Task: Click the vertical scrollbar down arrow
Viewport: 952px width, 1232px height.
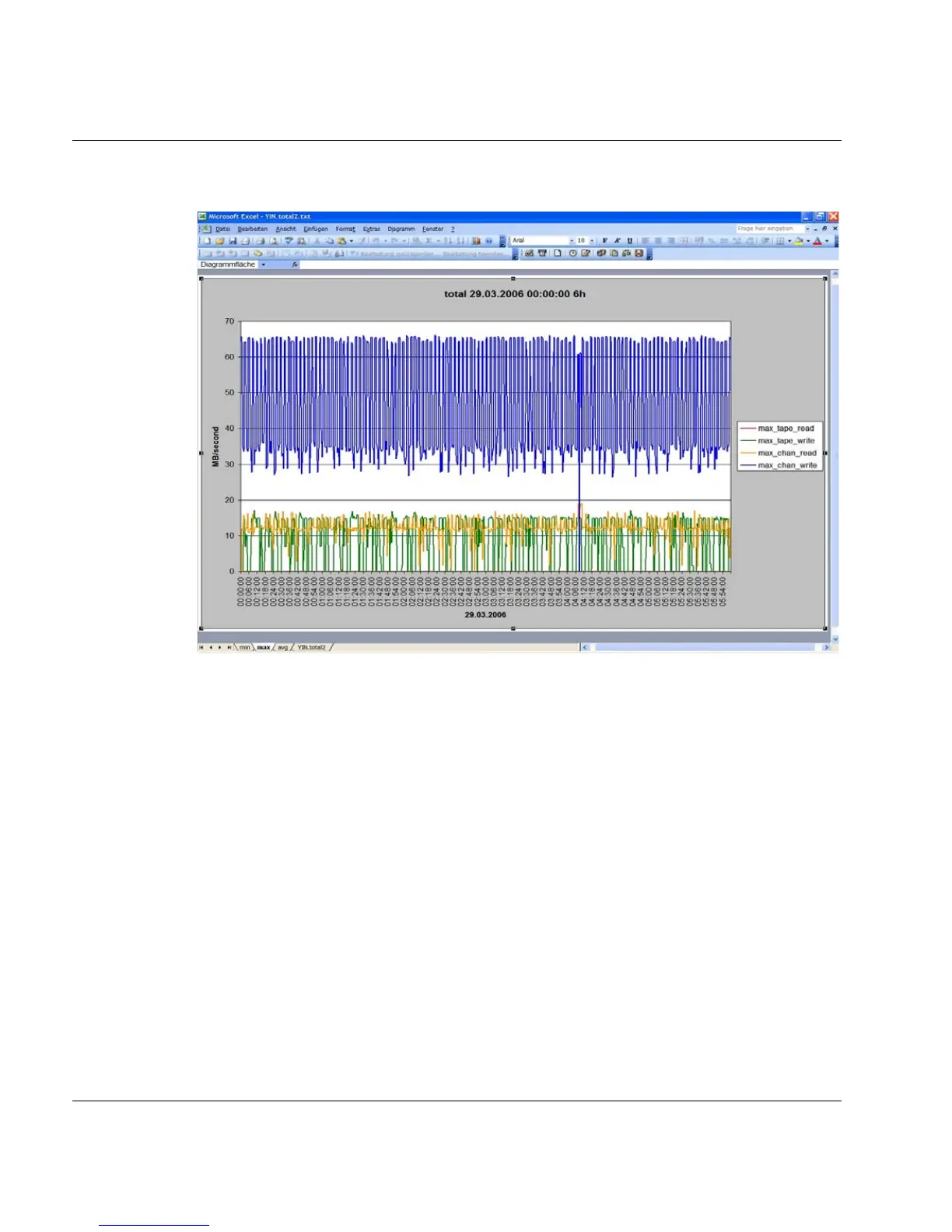Action: 835,639
